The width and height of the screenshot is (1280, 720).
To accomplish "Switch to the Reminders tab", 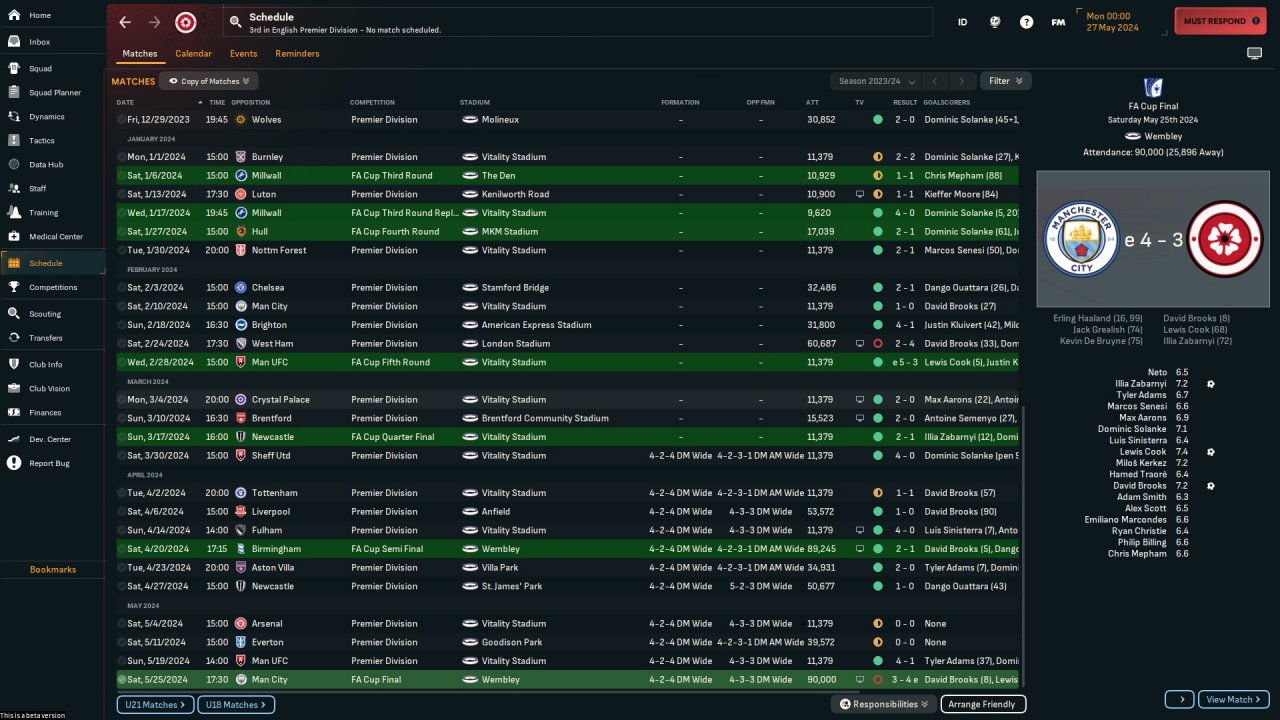I will [297, 53].
